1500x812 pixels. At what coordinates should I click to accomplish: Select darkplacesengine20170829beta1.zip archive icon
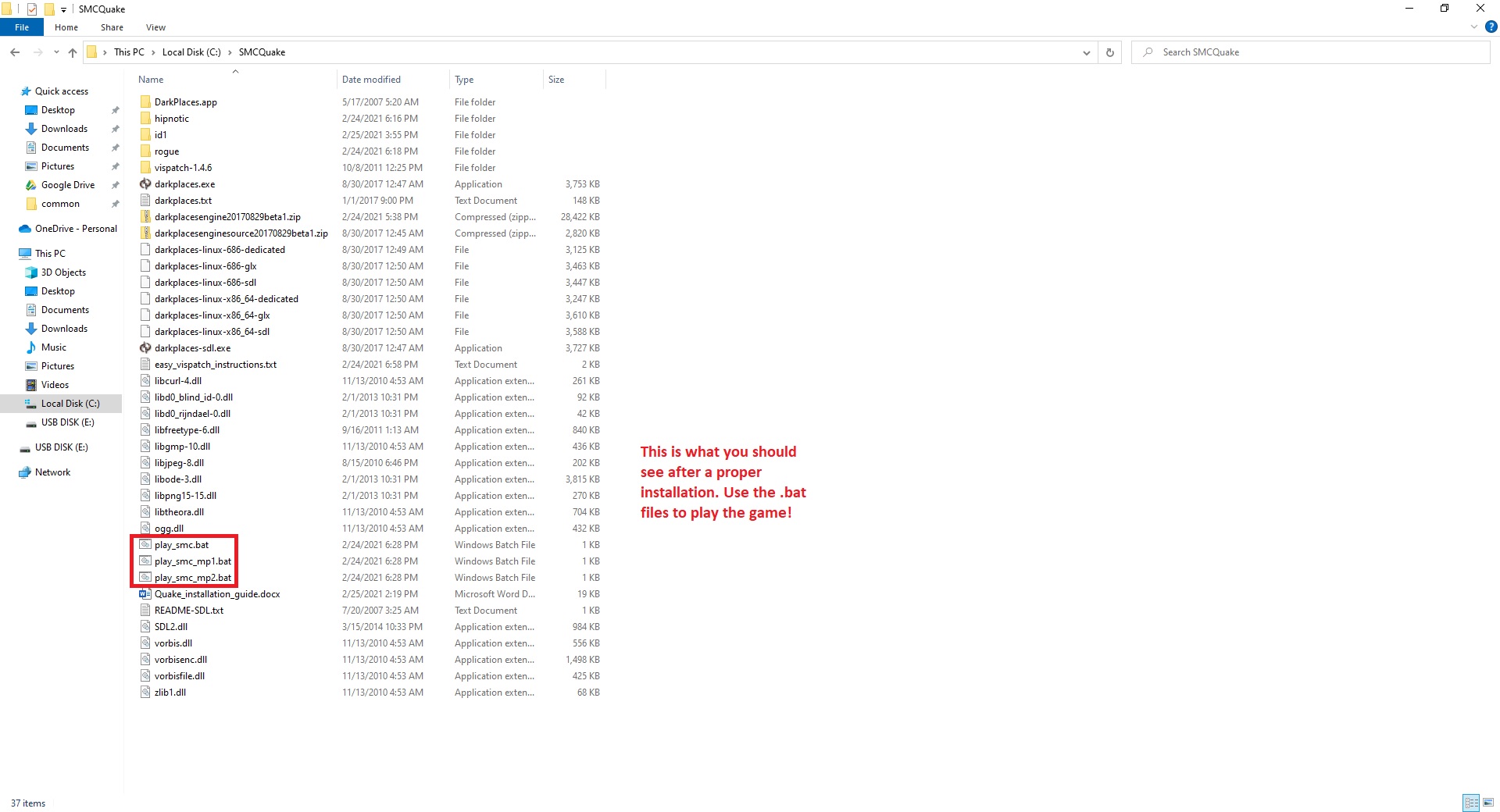(x=145, y=217)
